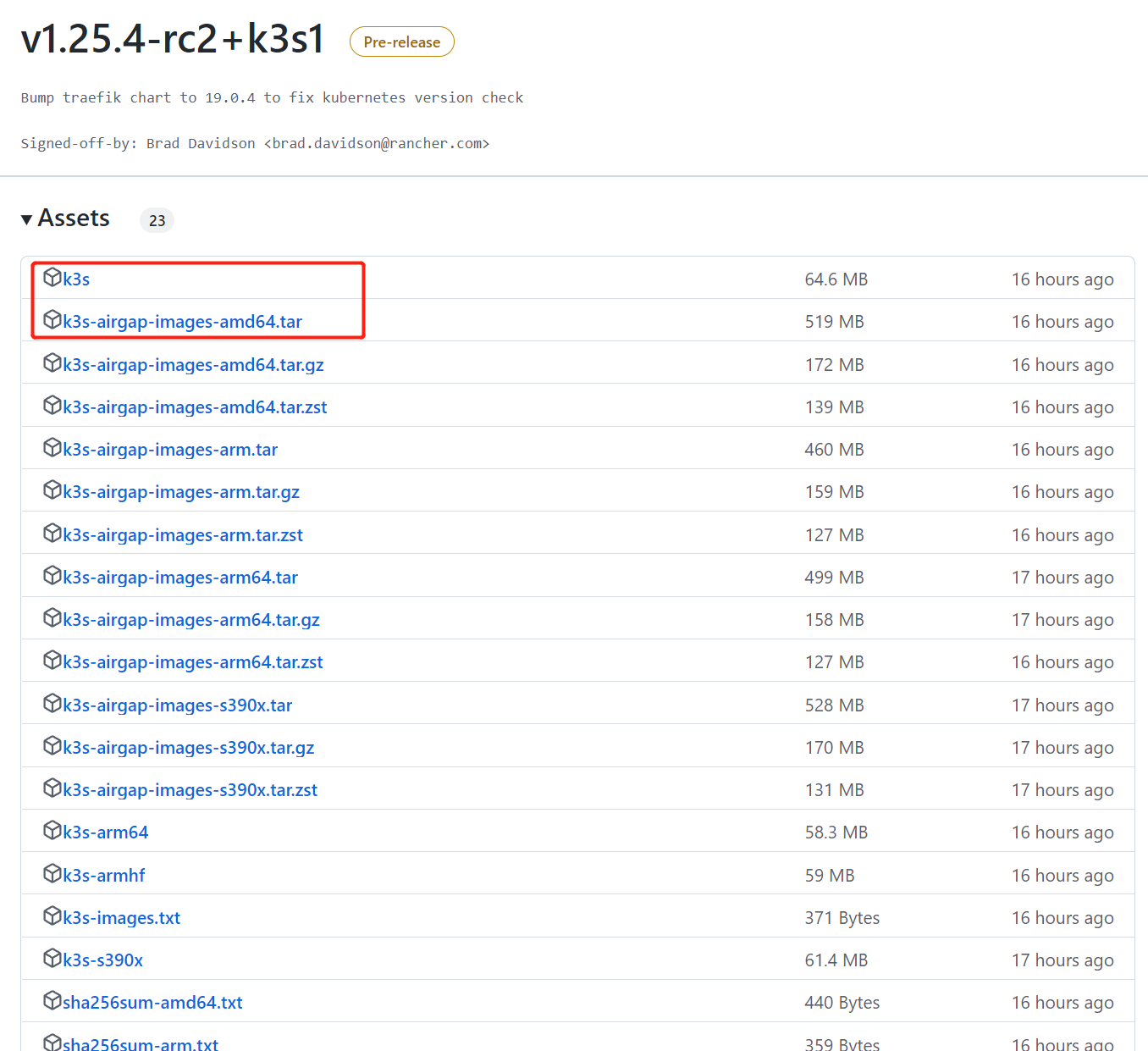Download the k3s-arm64 binary
Screen dimensions: 1148x1051
pos(106,833)
